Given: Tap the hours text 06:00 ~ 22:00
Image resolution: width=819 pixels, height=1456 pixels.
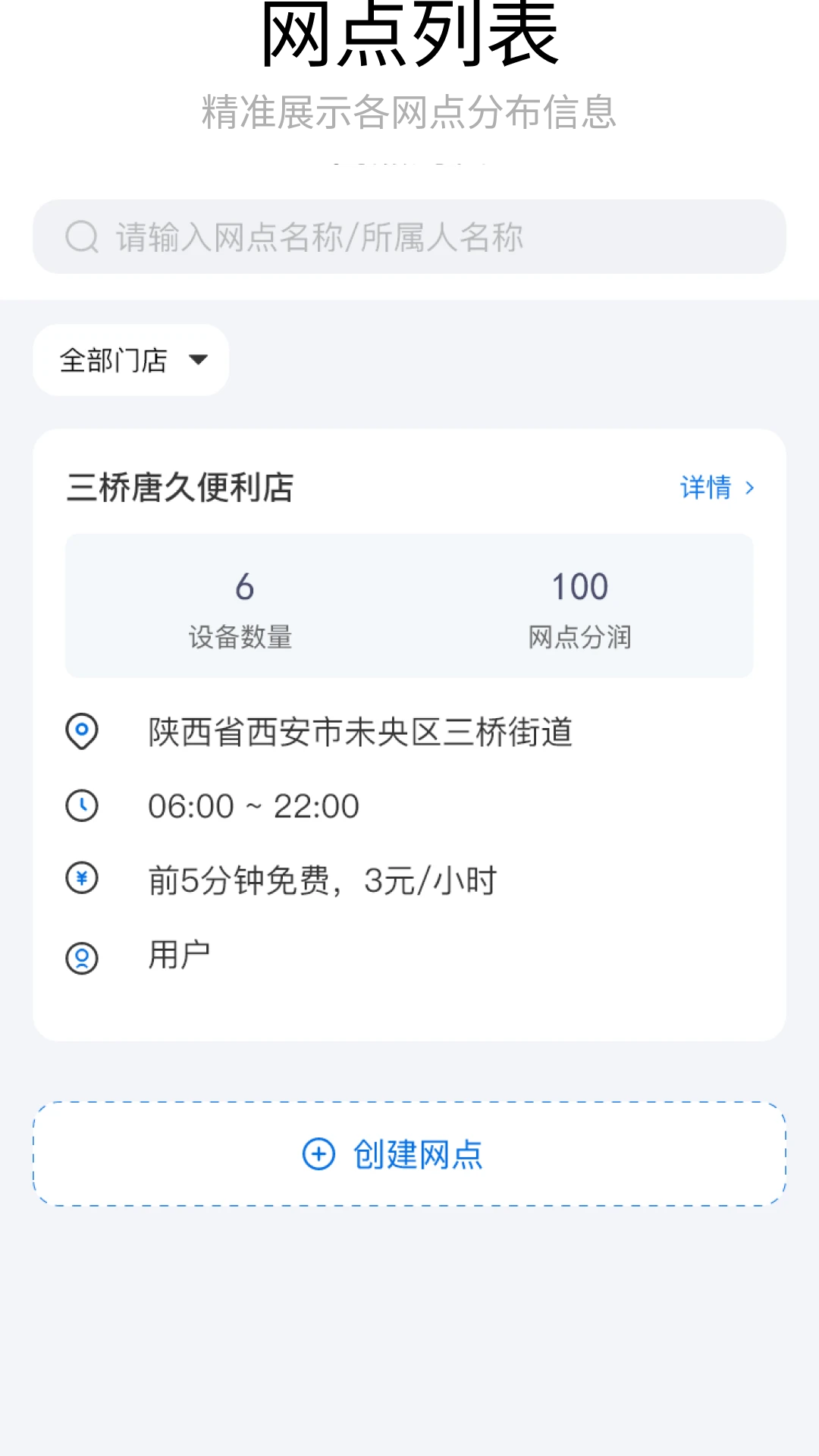Looking at the screenshot, I should click(x=253, y=806).
